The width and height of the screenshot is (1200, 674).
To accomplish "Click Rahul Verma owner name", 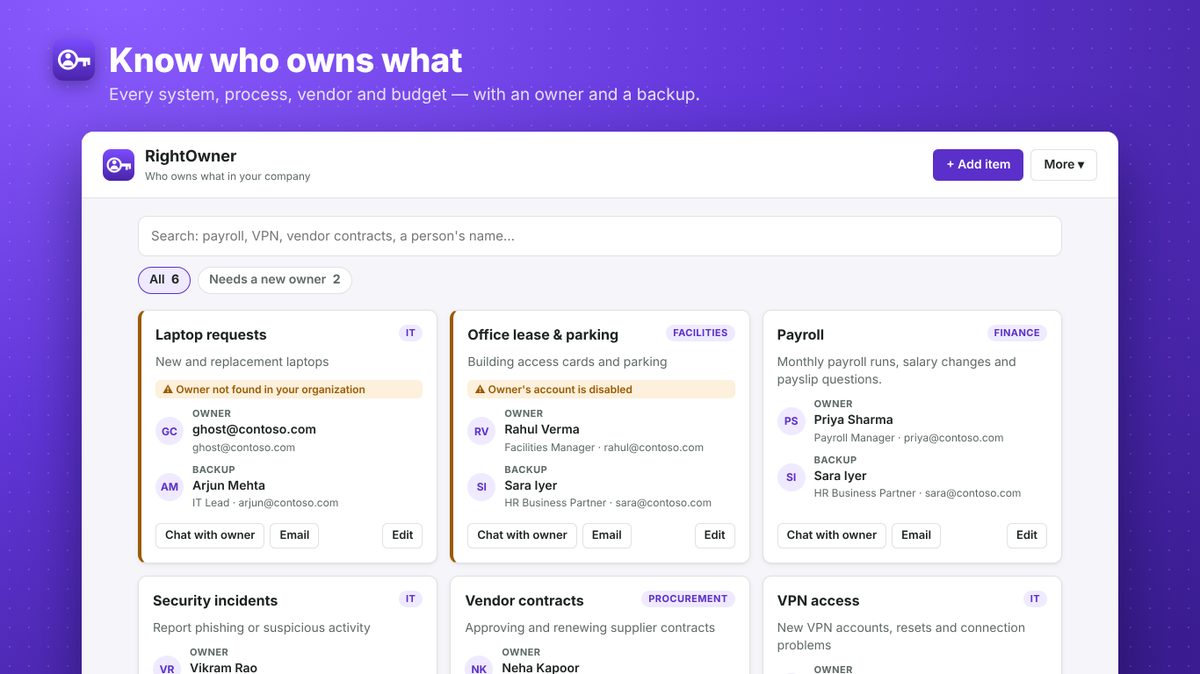I will point(542,430).
